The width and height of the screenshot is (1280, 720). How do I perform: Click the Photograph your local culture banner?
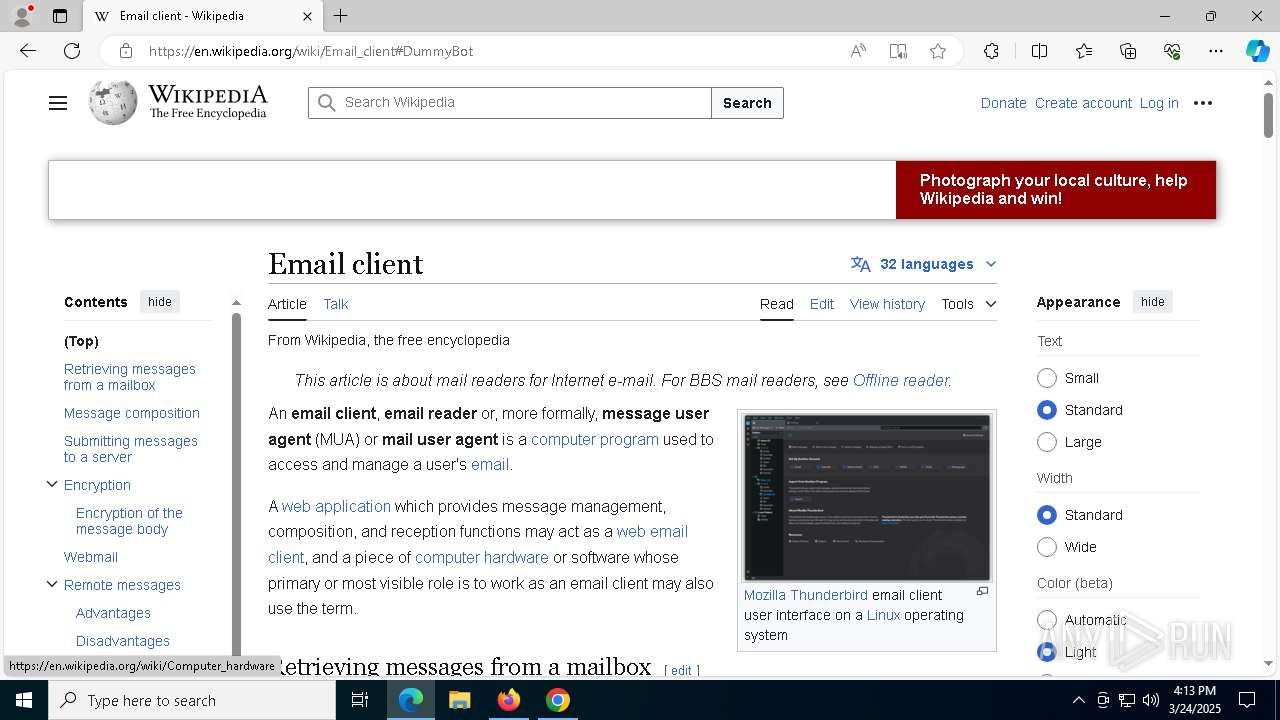pos(1056,190)
